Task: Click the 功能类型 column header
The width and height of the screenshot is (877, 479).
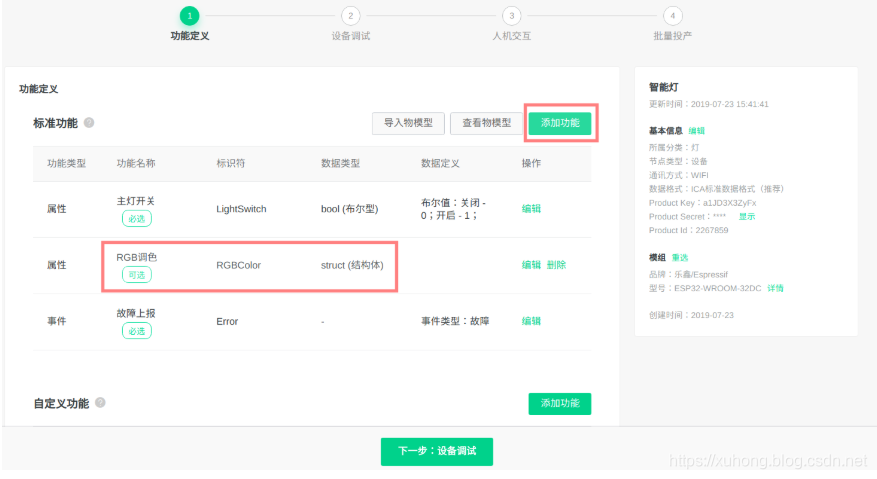Action: pyautogui.click(x=67, y=163)
